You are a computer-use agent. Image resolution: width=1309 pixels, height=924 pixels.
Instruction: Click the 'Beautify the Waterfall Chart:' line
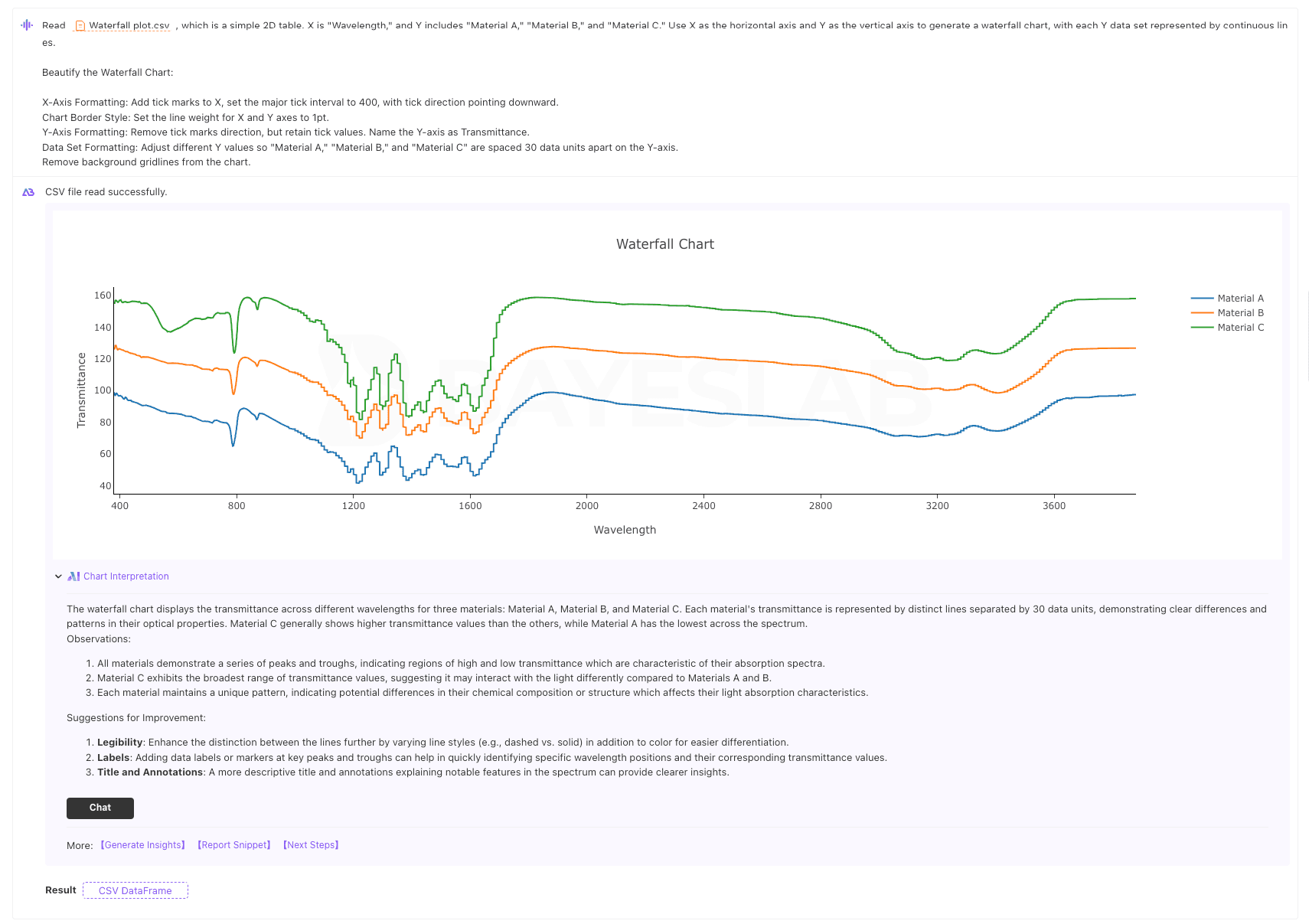[108, 73]
